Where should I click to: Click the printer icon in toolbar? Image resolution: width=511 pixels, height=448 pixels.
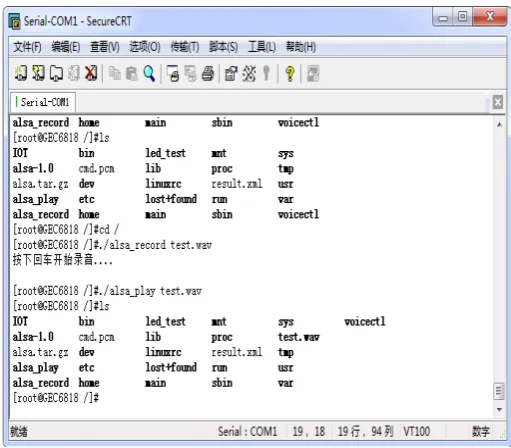pyautogui.click(x=208, y=73)
